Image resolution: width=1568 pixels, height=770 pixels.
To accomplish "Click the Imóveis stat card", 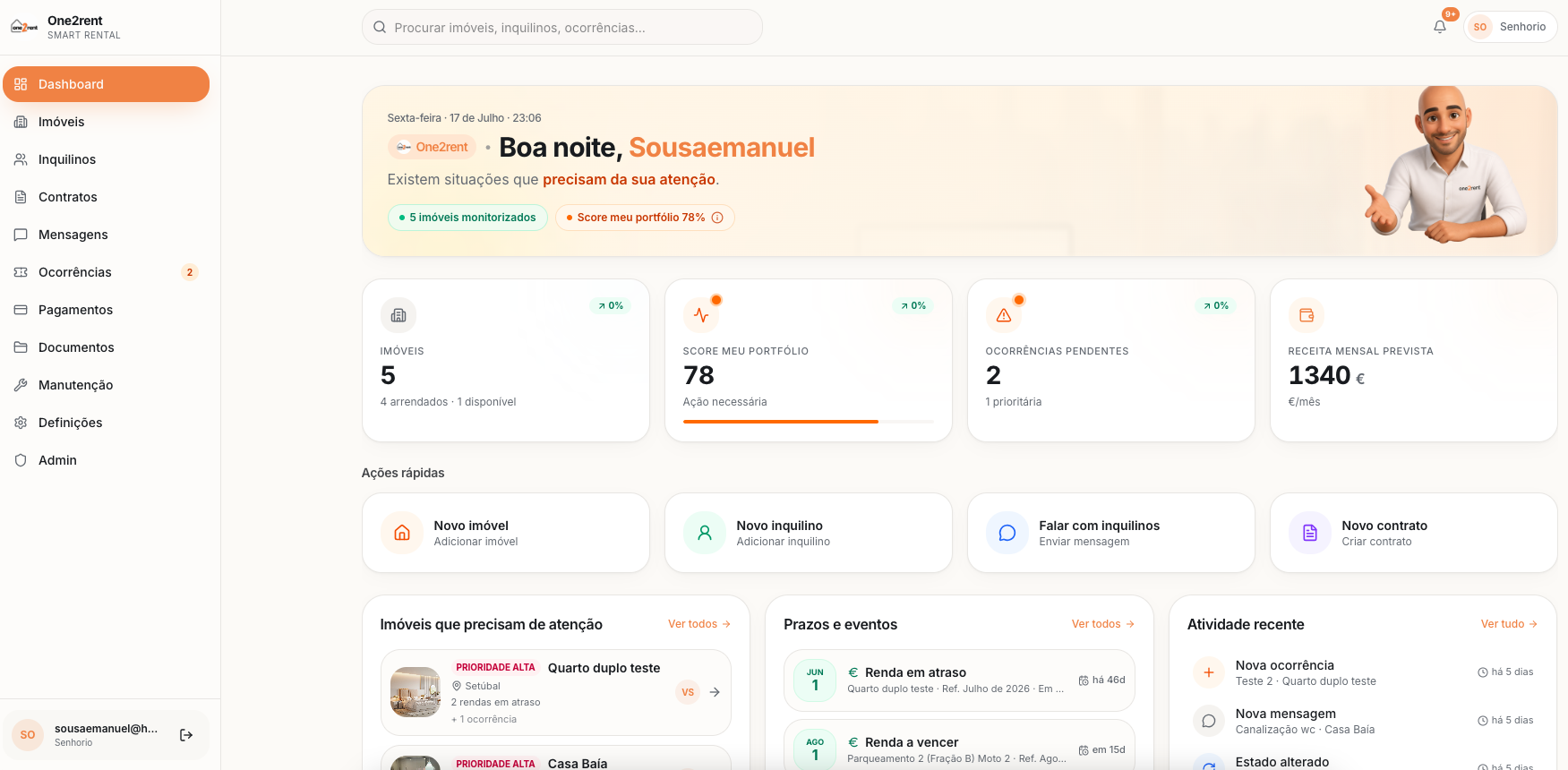I will pyautogui.click(x=506, y=360).
